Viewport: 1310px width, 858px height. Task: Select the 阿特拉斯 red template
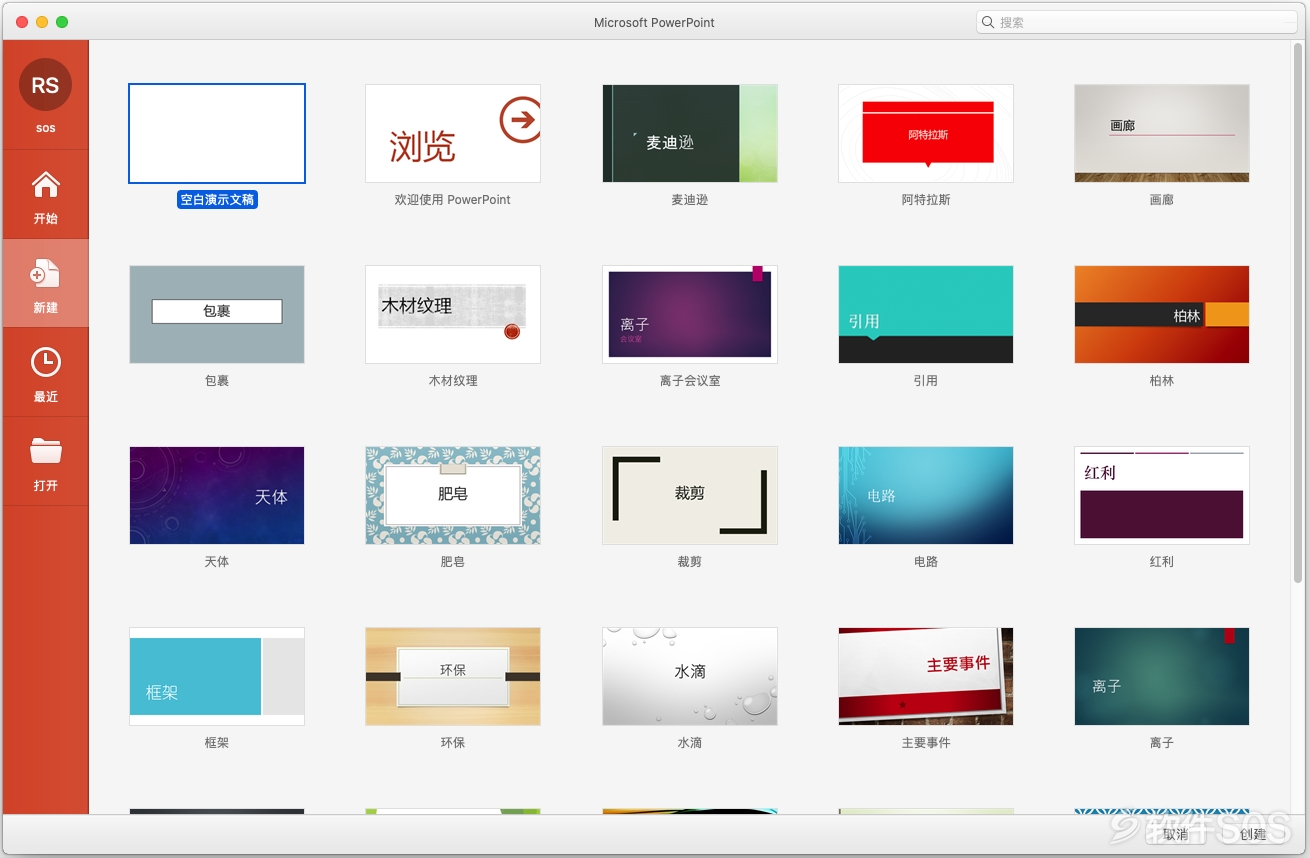tap(926, 134)
